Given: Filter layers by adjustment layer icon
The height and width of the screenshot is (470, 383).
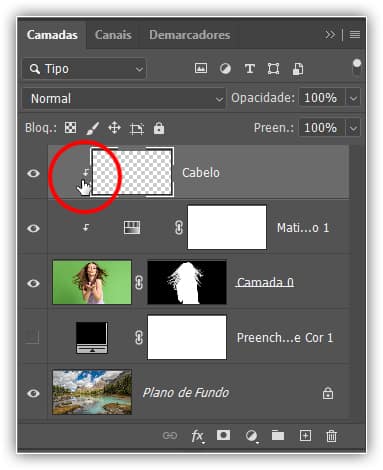Looking at the screenshot, I should (225, 69).
